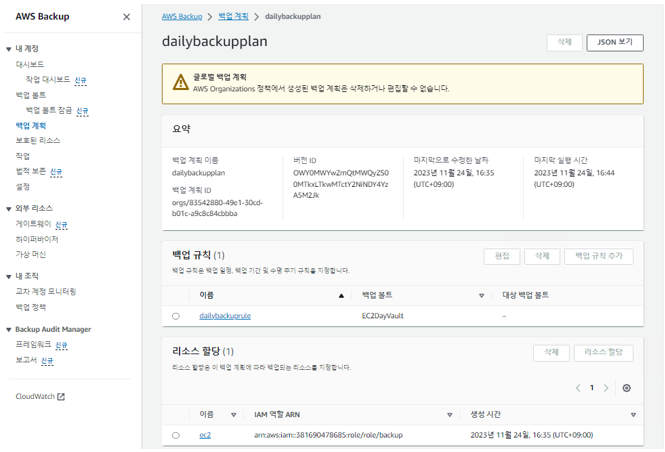665x452 pixels.
Task: Open 법적 보존 in the sidebar
Action: pos(31,171)
